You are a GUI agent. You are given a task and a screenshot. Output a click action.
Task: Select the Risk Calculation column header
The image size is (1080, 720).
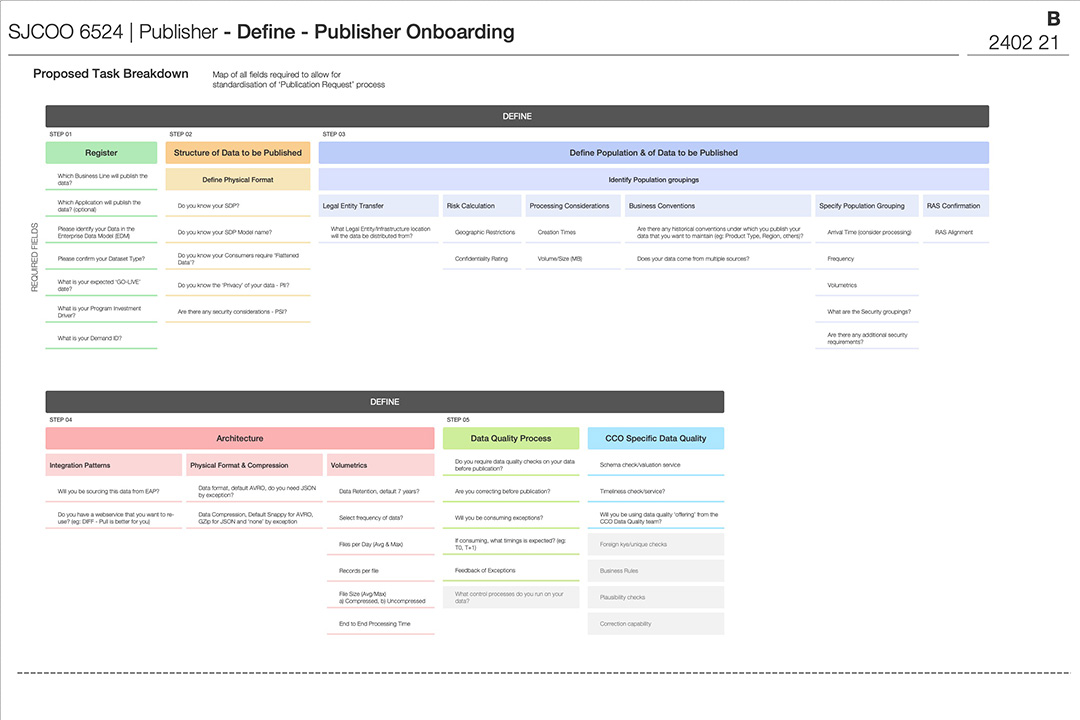coord(482,206)
